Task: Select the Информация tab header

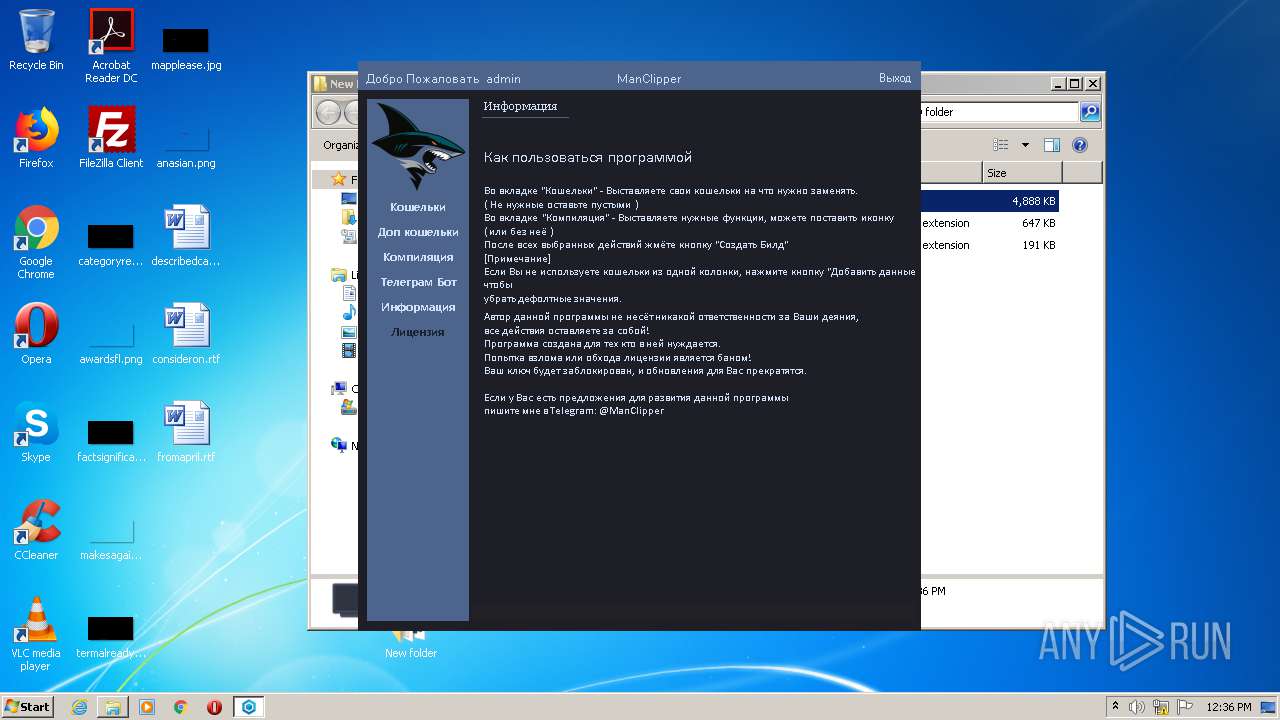Action: tap(520, 106)
